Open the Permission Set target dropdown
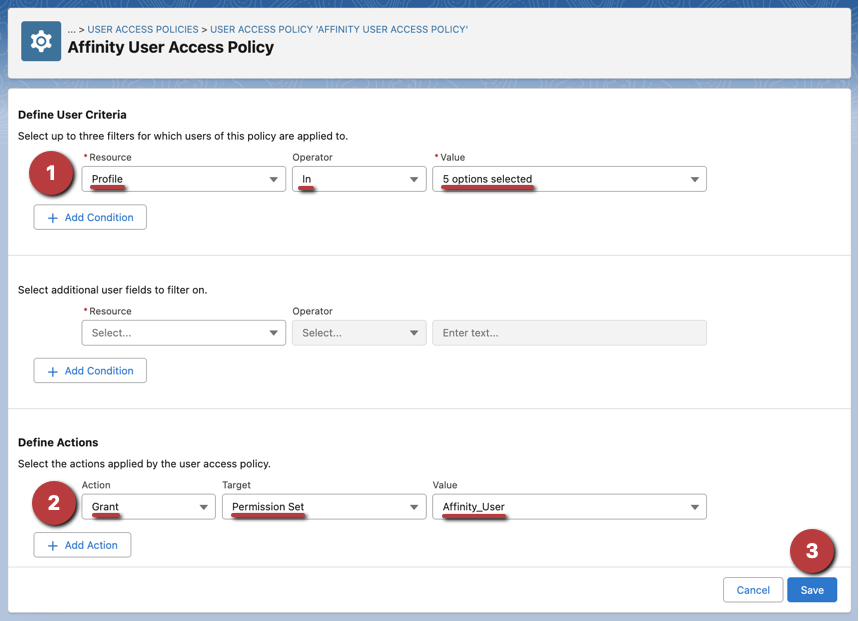The image size is (859, 621). pyautogui.click(x=324, y=507)
